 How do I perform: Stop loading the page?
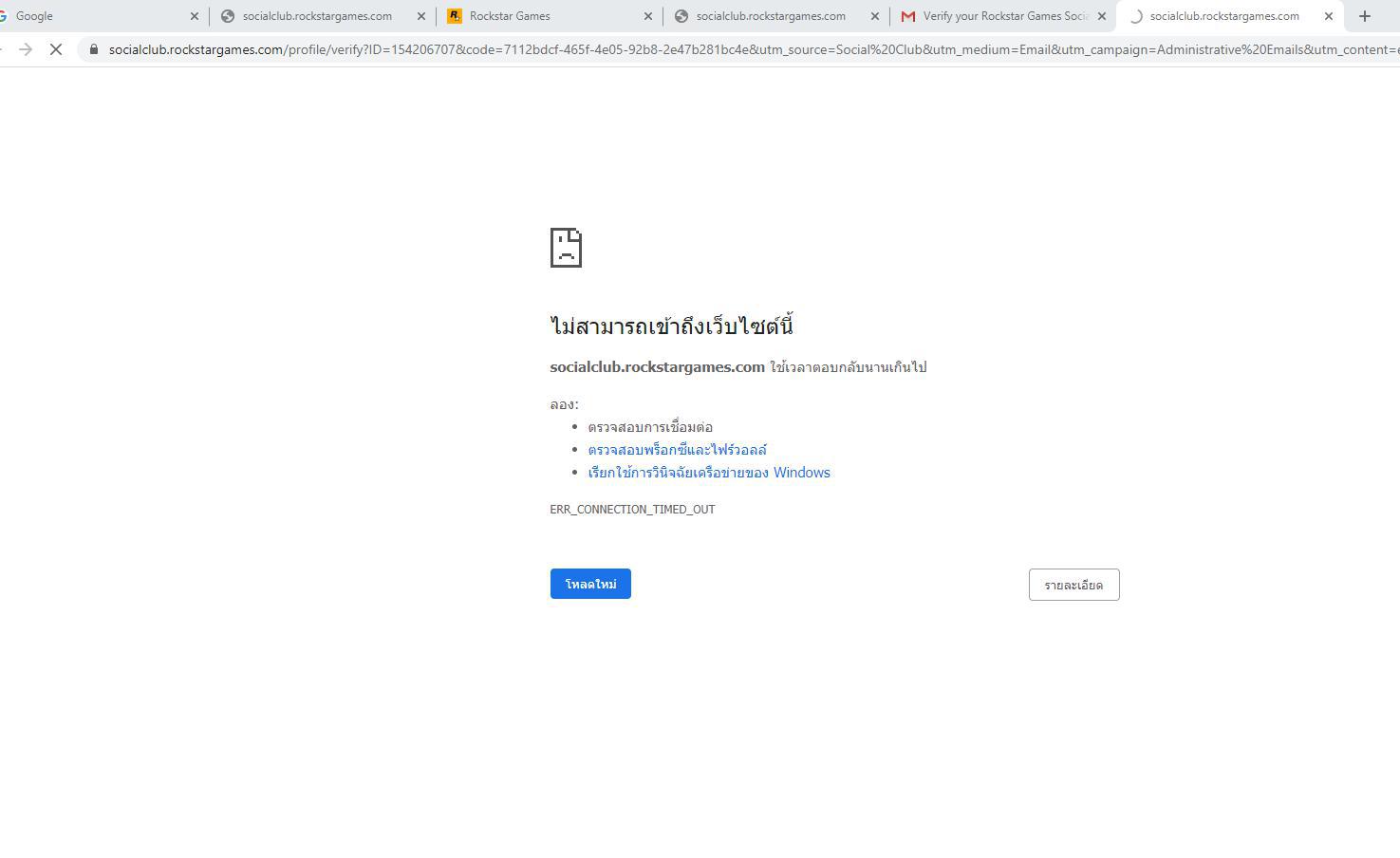pyautogui.click(x=56, y=49)
